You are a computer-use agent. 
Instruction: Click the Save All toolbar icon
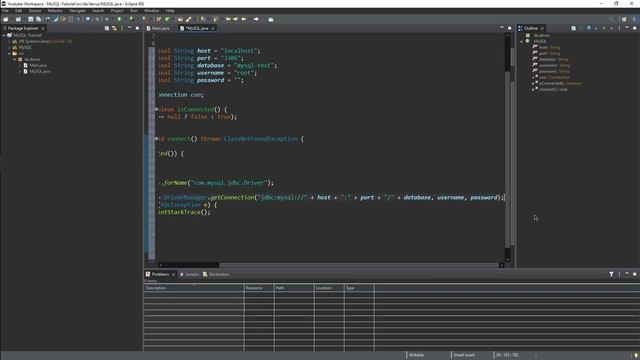(38, 19)
